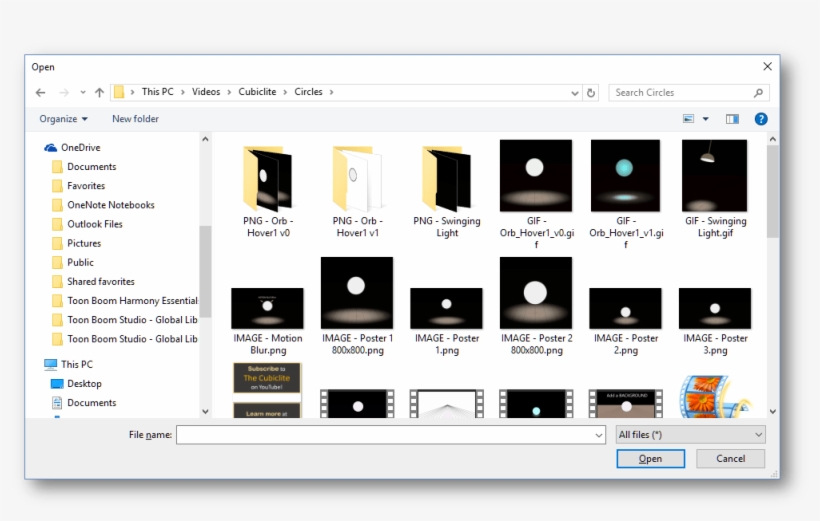Open the address bar history dropdown
Screen dimensions: 820x521
tap(575, 93)
